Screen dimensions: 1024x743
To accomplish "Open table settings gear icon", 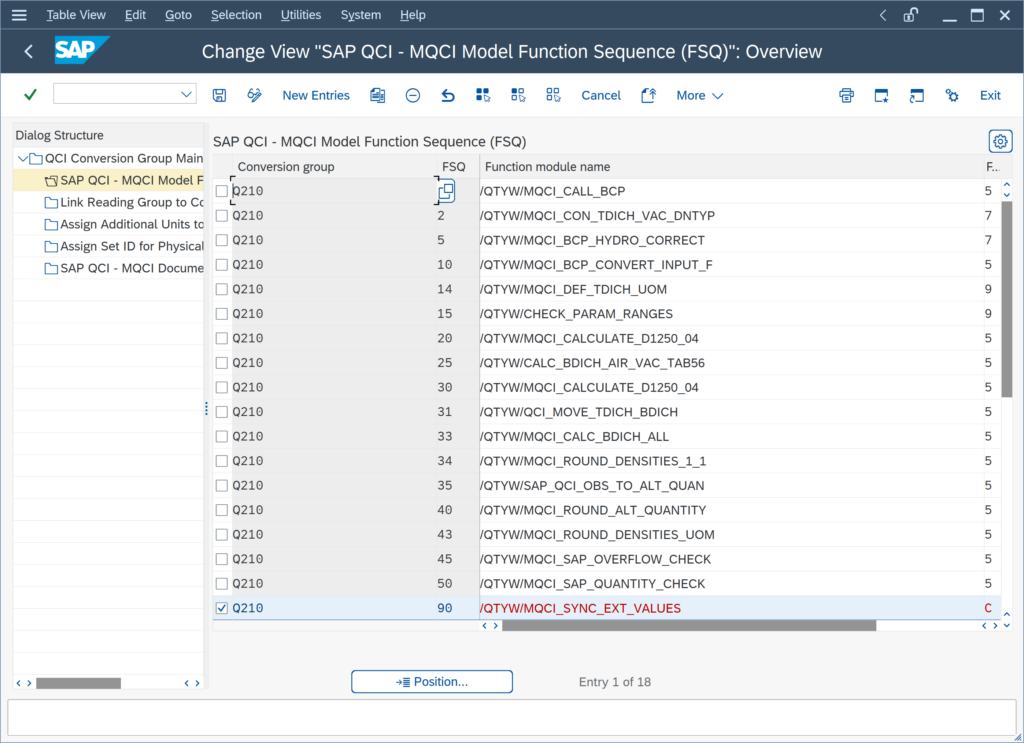I will click(x=1000, y=141).
